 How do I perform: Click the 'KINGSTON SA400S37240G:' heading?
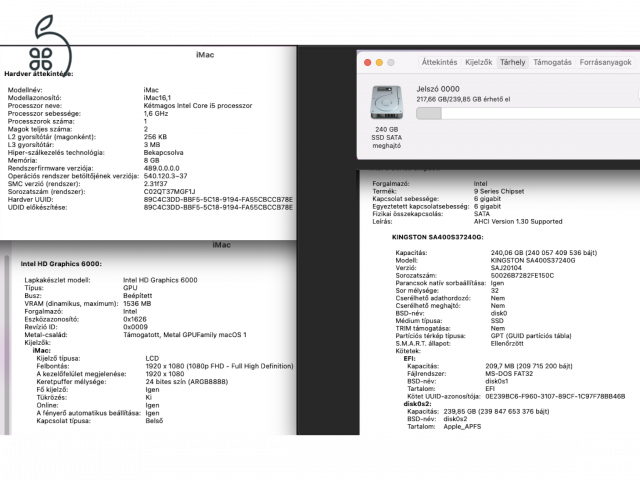pyautogui.click(x=438, y=237)
